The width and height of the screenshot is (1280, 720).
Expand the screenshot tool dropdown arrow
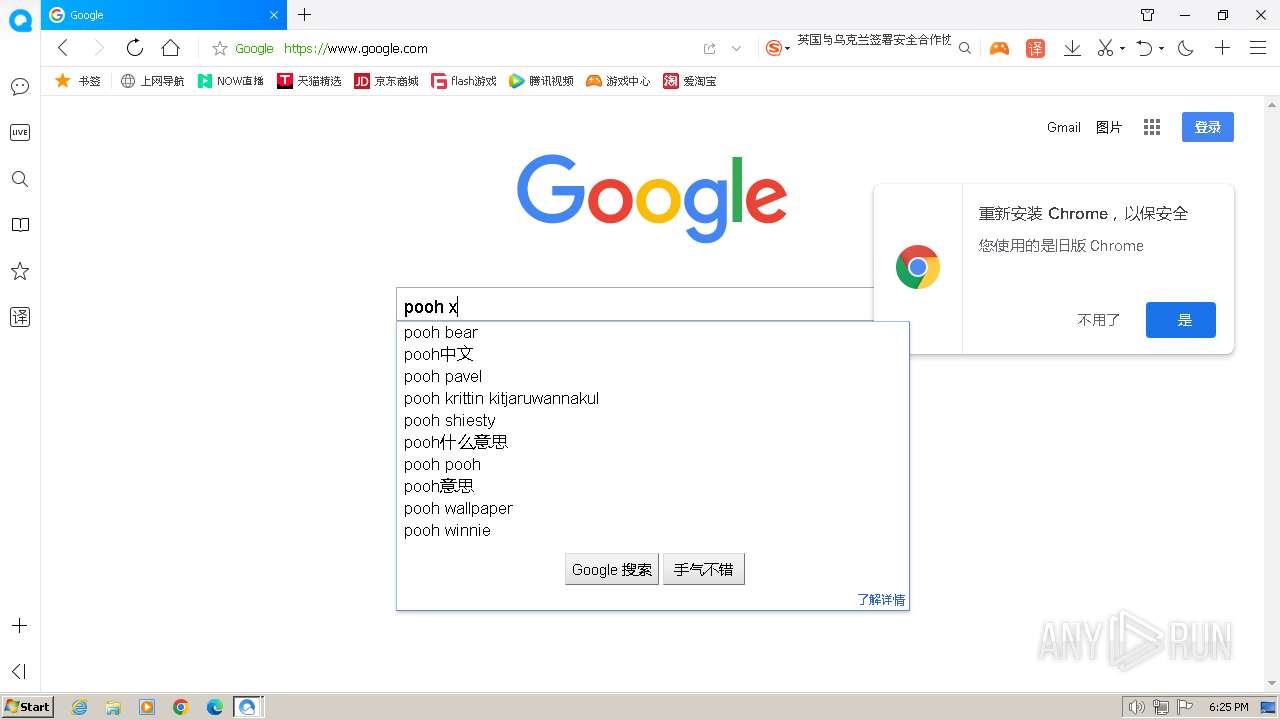pos(1122,48)
